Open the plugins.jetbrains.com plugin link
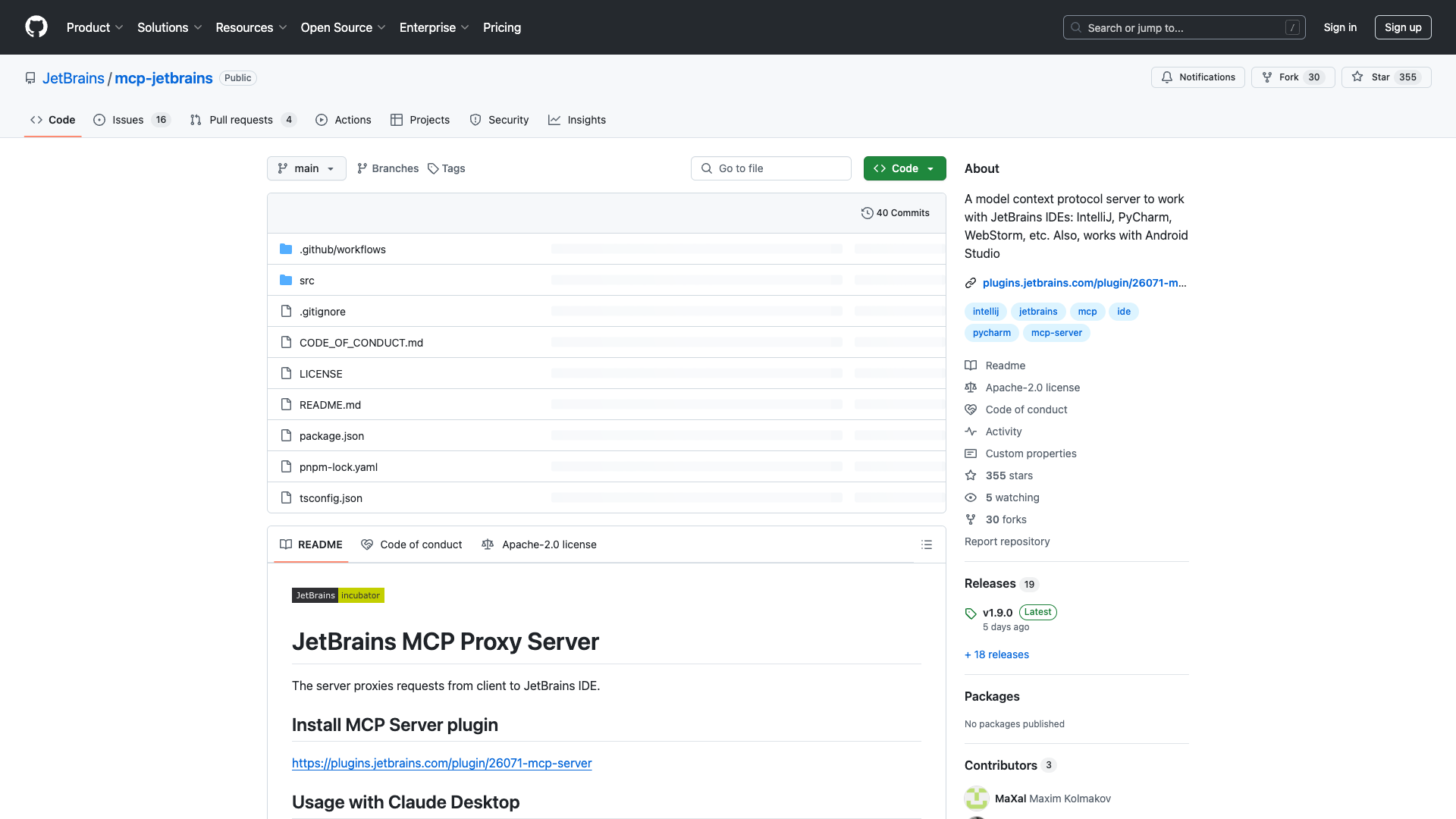This screenshot has width=1456, height=819. pos(1084,283)
